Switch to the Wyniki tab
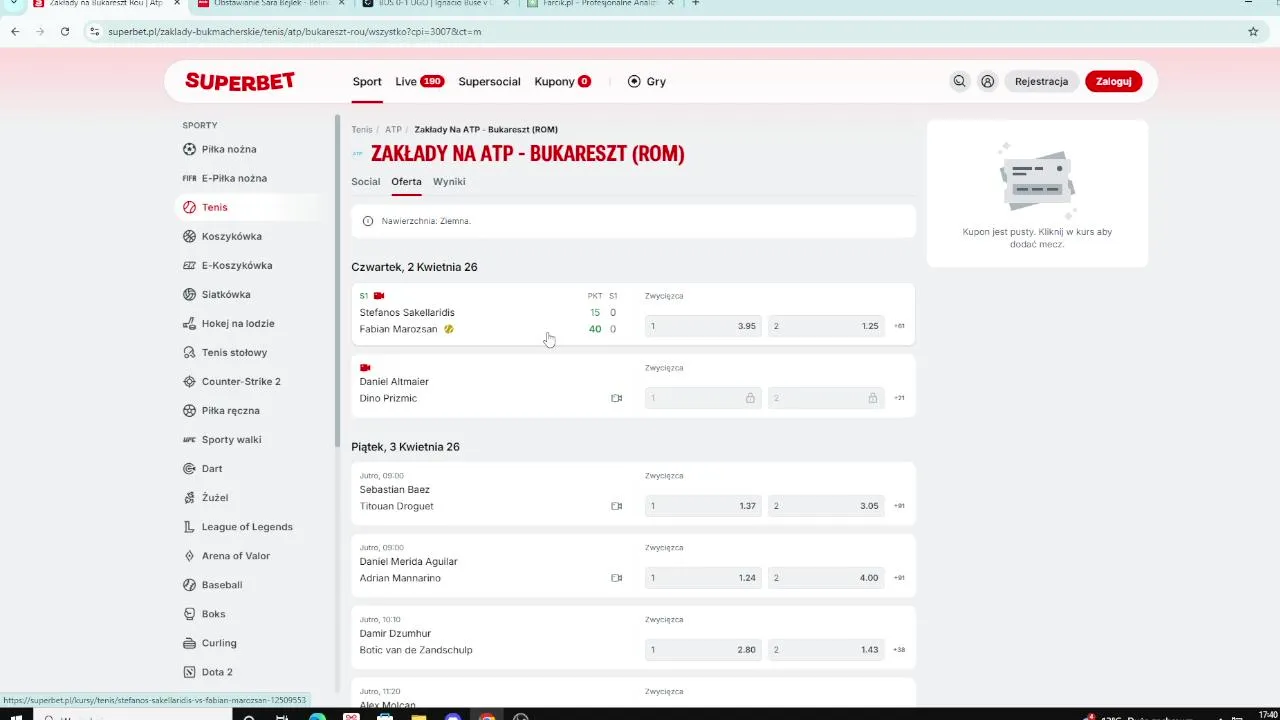This screenshot has height=720, width=1280. click(x=449, y=182)
